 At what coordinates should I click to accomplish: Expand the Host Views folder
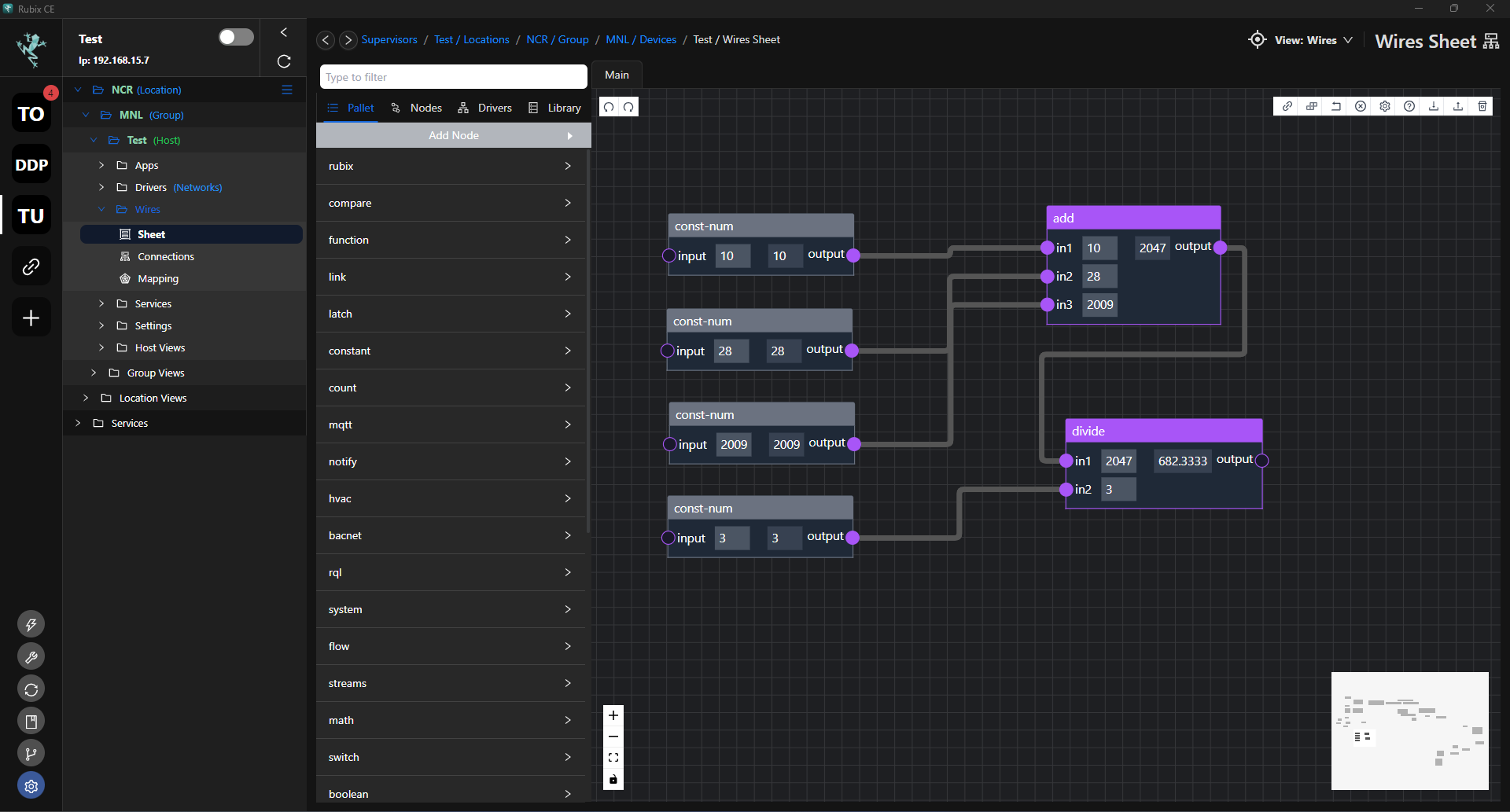coord(101,347)
